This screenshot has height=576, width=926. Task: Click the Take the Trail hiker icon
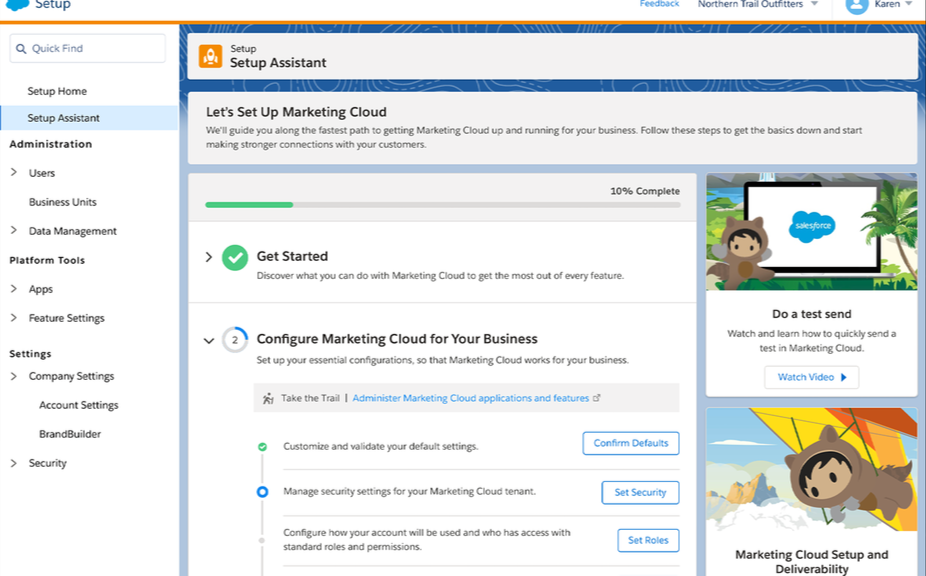click(x=268, y=398)
